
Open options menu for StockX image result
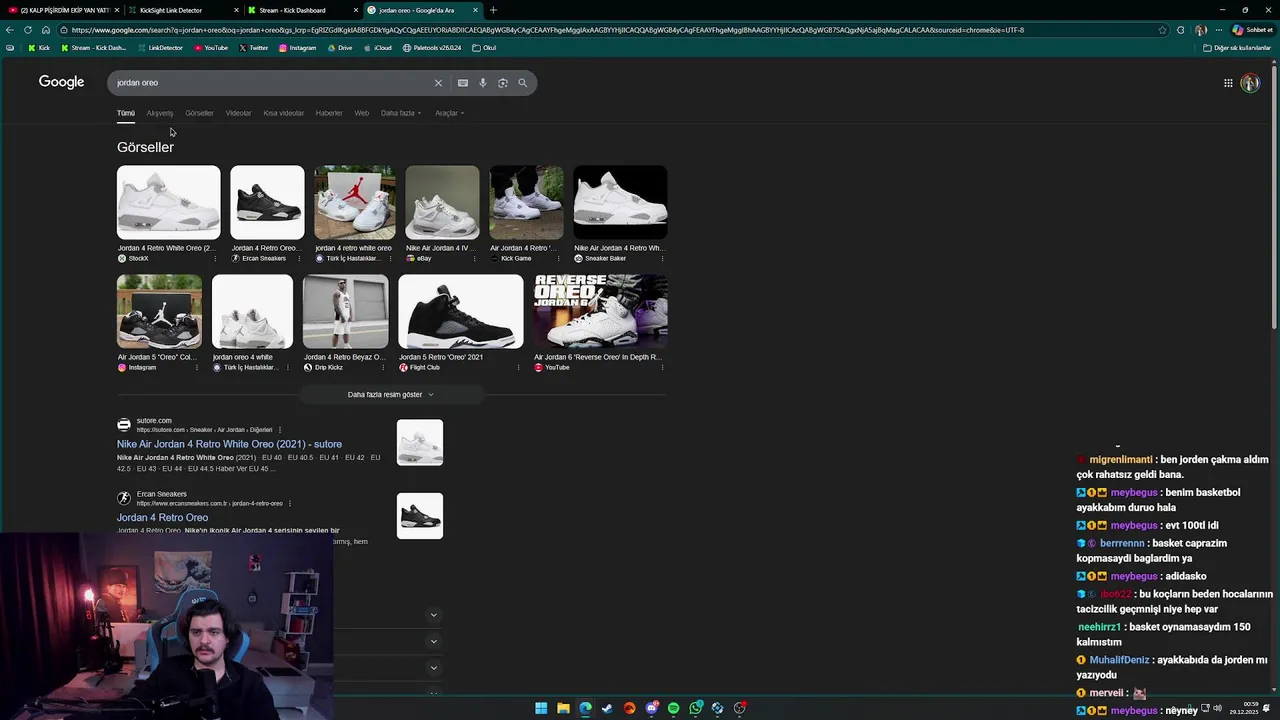click(x=215, y=258)
